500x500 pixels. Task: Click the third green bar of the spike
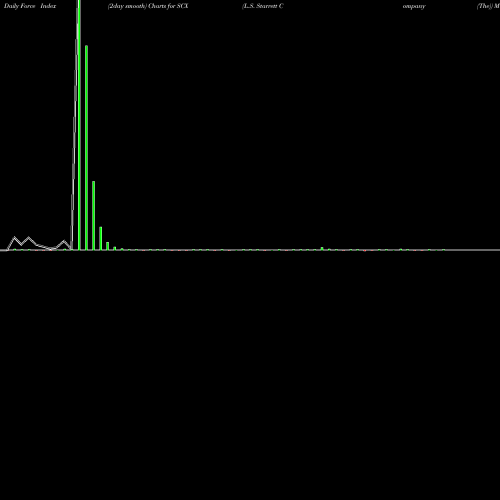click(94, 215)
